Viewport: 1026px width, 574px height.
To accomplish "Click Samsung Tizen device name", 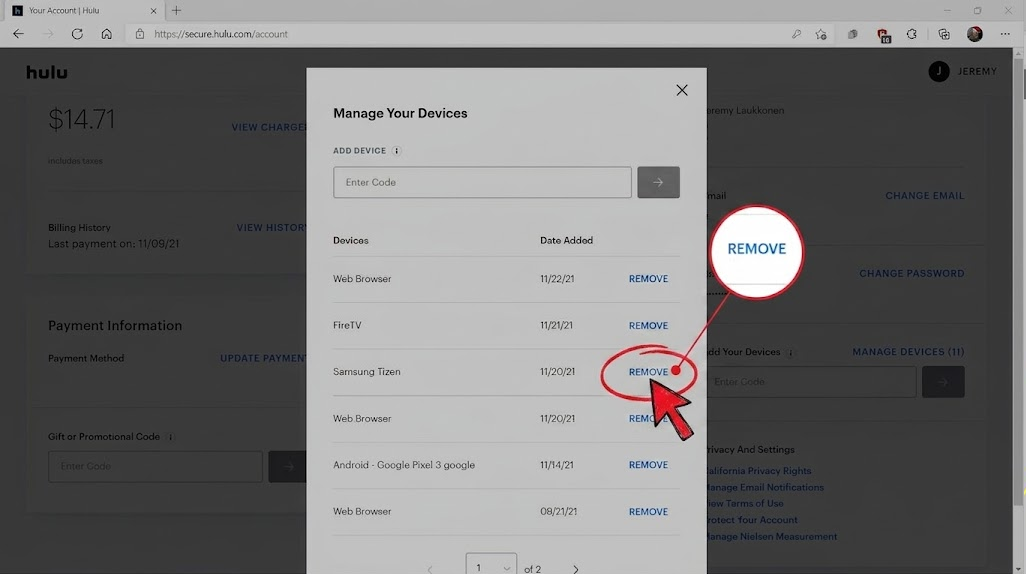I will (x=366, y=372).
